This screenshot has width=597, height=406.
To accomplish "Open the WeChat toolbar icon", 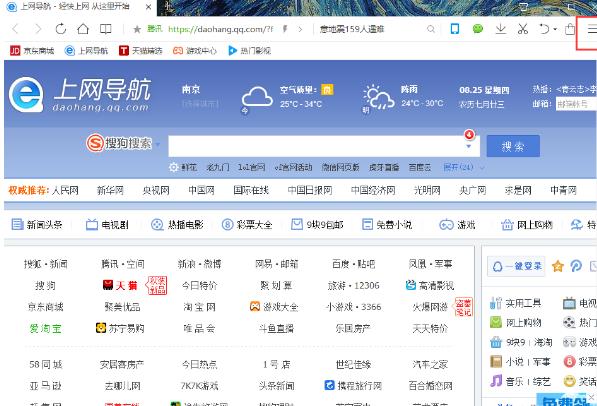I will coord(477,29).
